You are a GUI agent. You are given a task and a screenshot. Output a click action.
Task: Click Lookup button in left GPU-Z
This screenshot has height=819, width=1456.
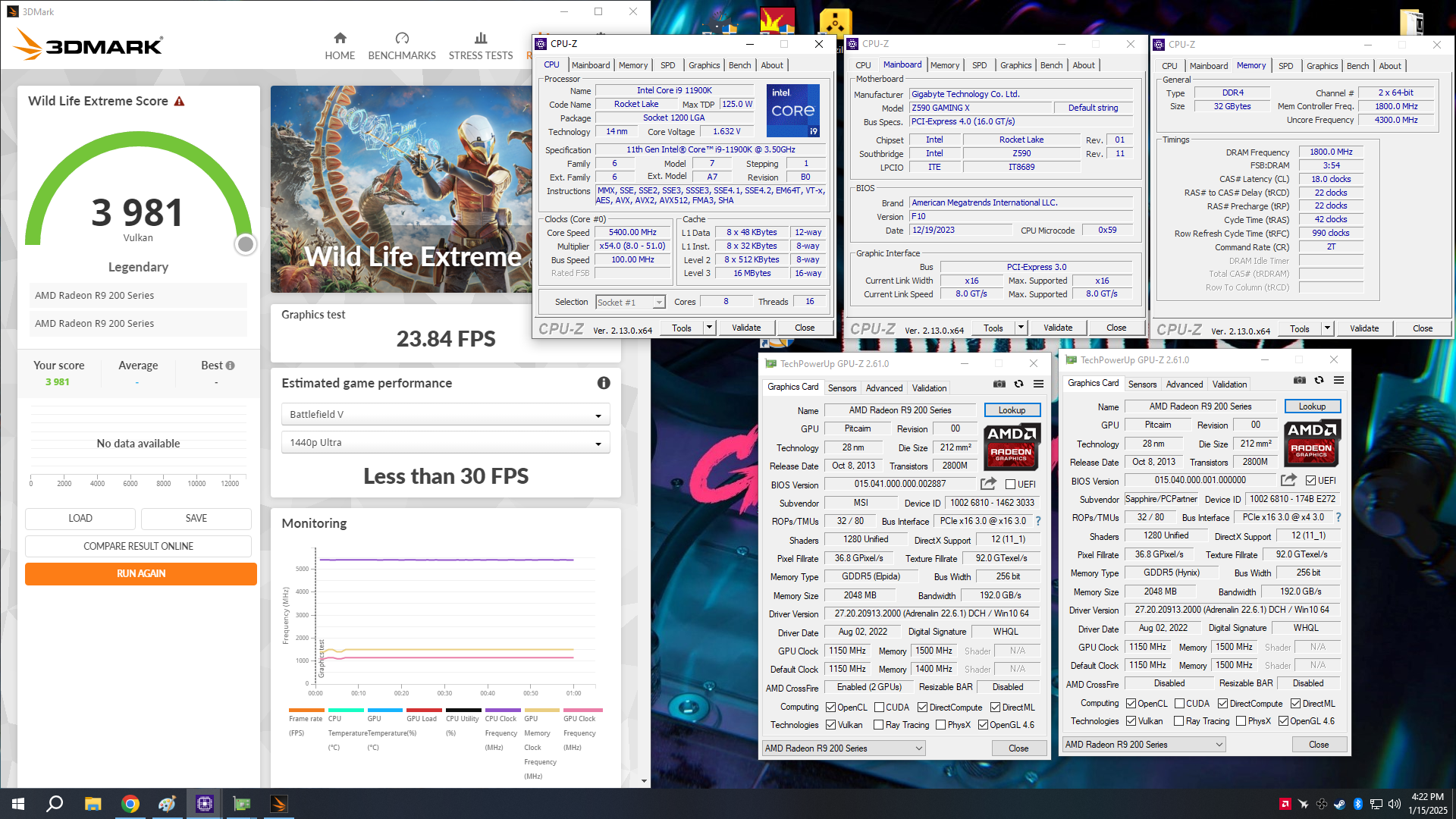[1012, 410]
